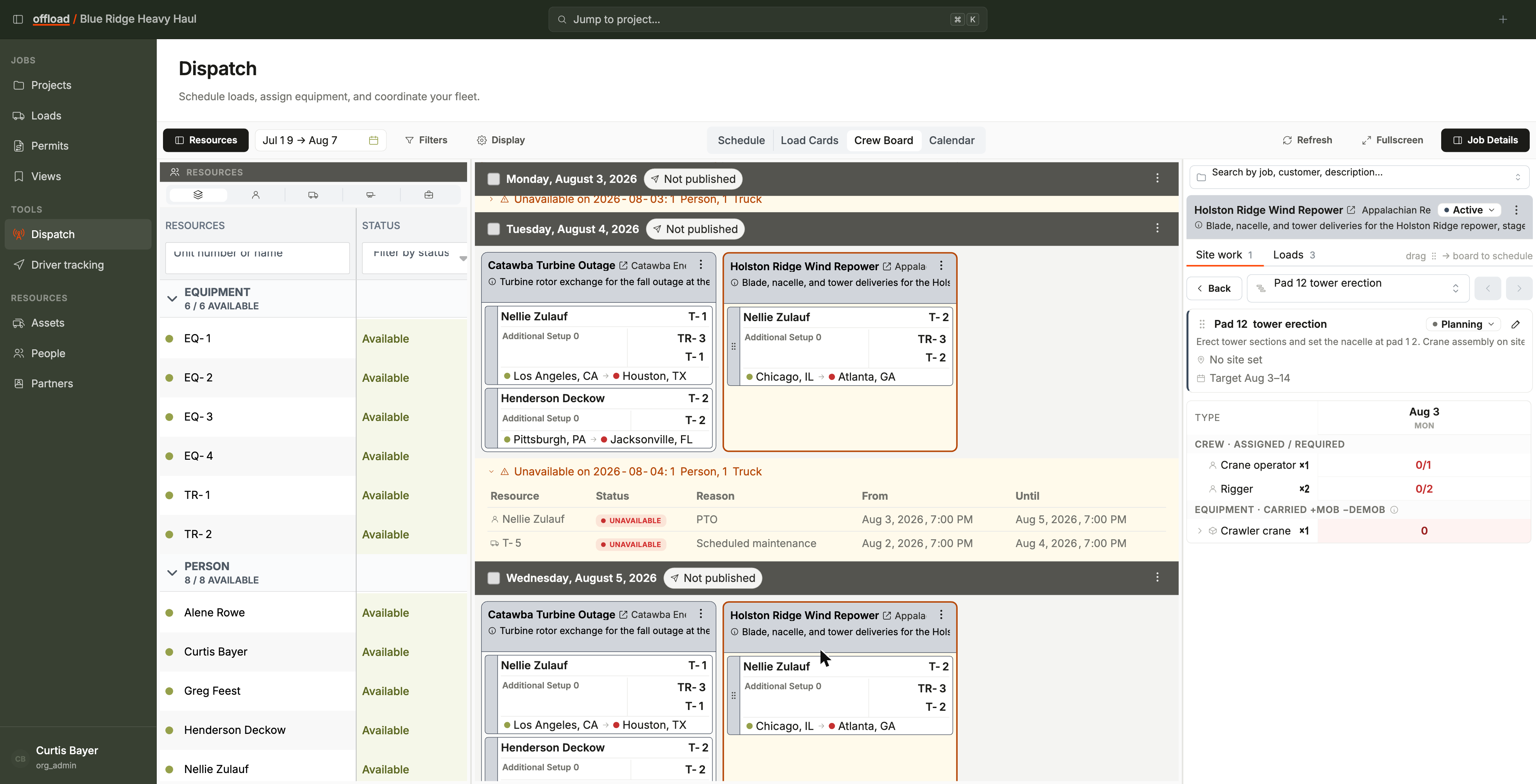Select the all-resources layers icon filter
This screenshot has height=784, width=1536.
(x=198, y=195)
